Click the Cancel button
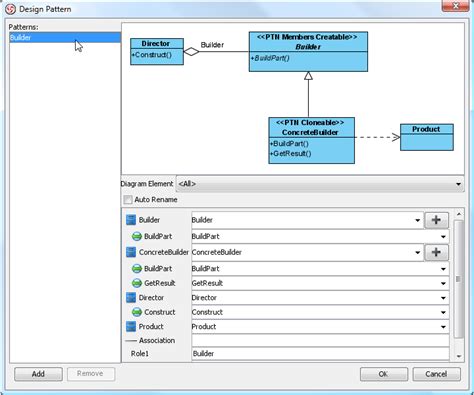Image resolution: width=474 pixels, height=395 pixels. [x=437, y=374]
